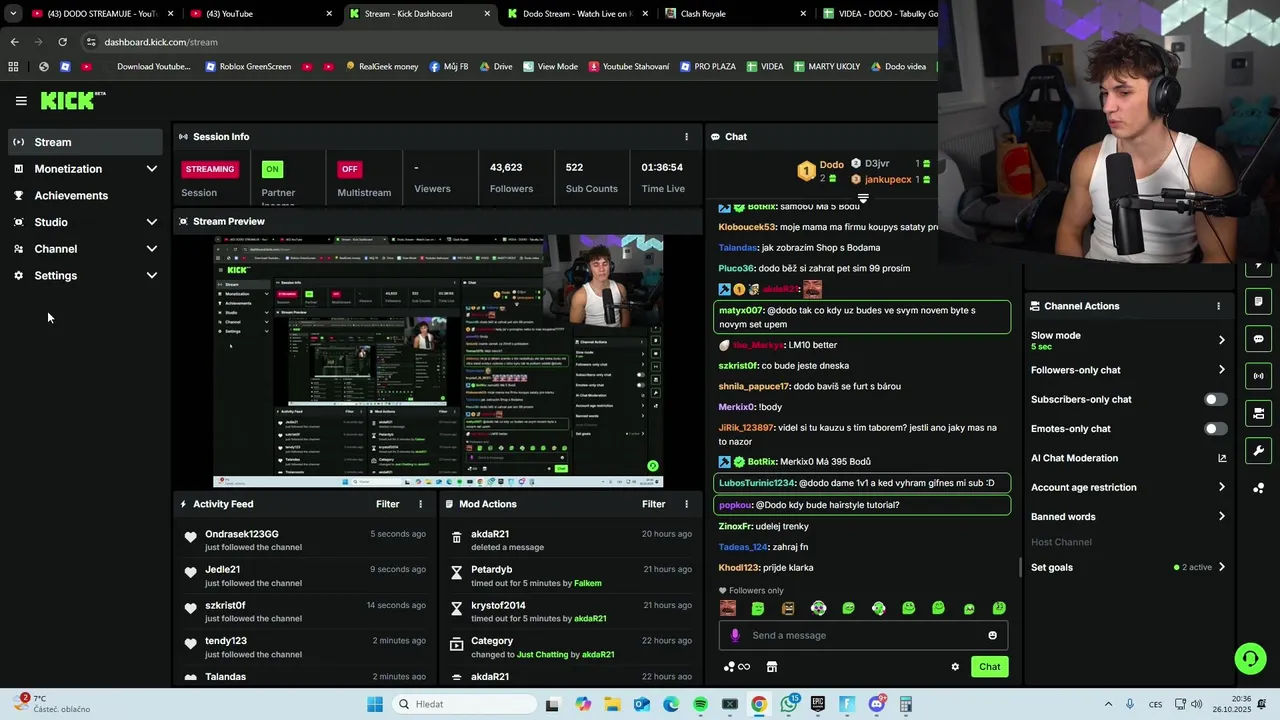Reload the page with browser refresh
Viewport: 1280px width, 720px height.
(x=62, y=42)
